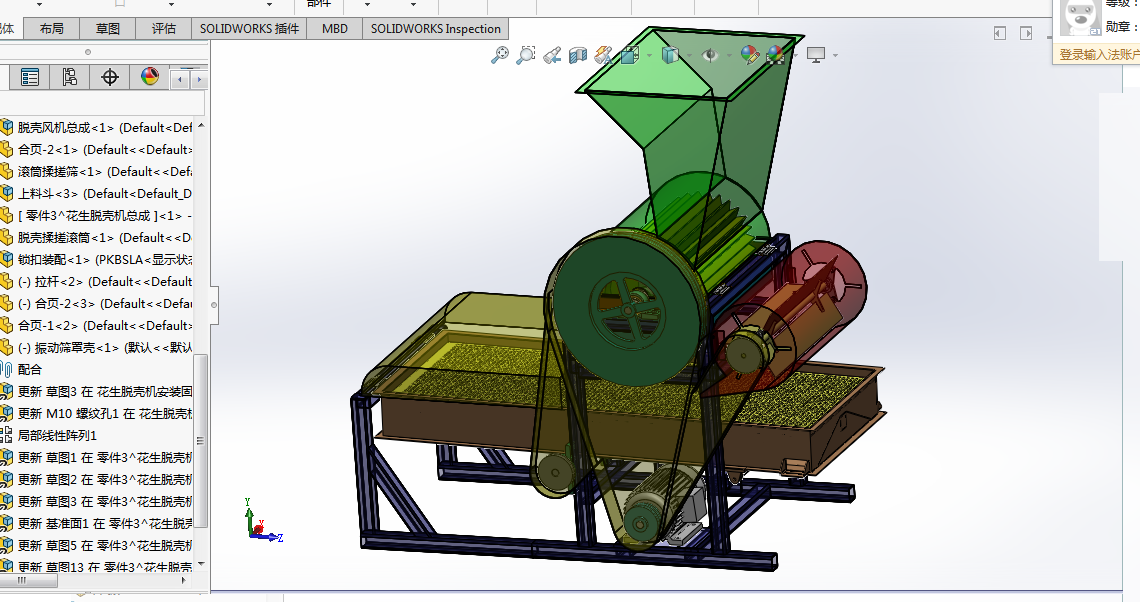This screenshot has width=1140, height=602.
Task: Toggle the Hide/Show Items eye icon
Action: [x=710, y=55]
